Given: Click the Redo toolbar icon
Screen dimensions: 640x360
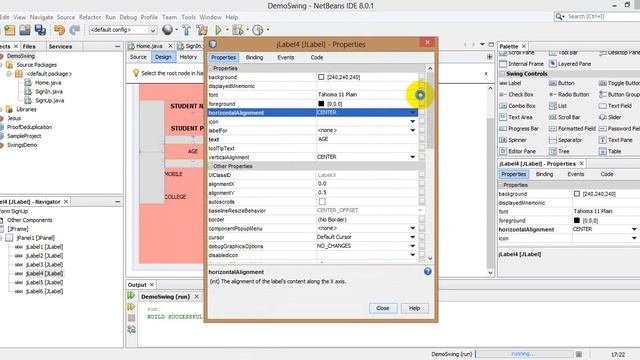Looking at the screenshot, I should click(75, 30).
